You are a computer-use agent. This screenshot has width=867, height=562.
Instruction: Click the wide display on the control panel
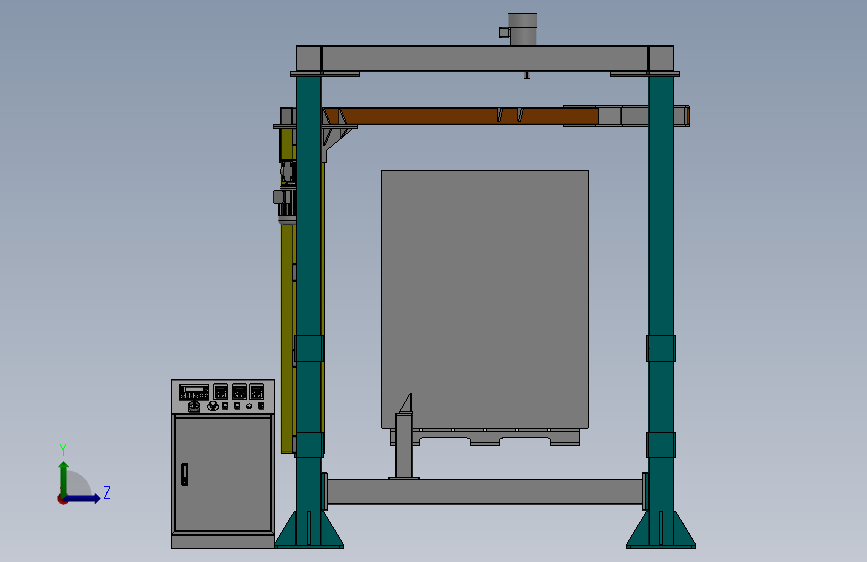click(194, 392)
